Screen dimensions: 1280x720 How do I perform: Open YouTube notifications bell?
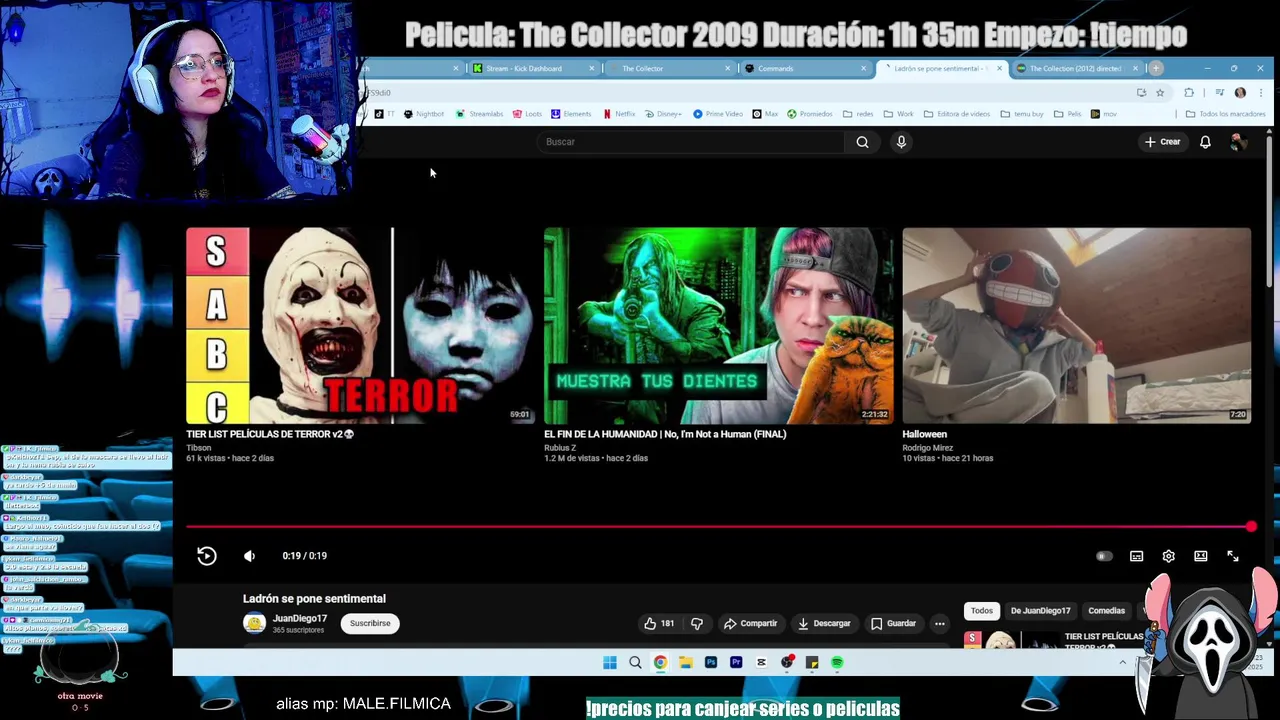click(x=1205, y=142)
